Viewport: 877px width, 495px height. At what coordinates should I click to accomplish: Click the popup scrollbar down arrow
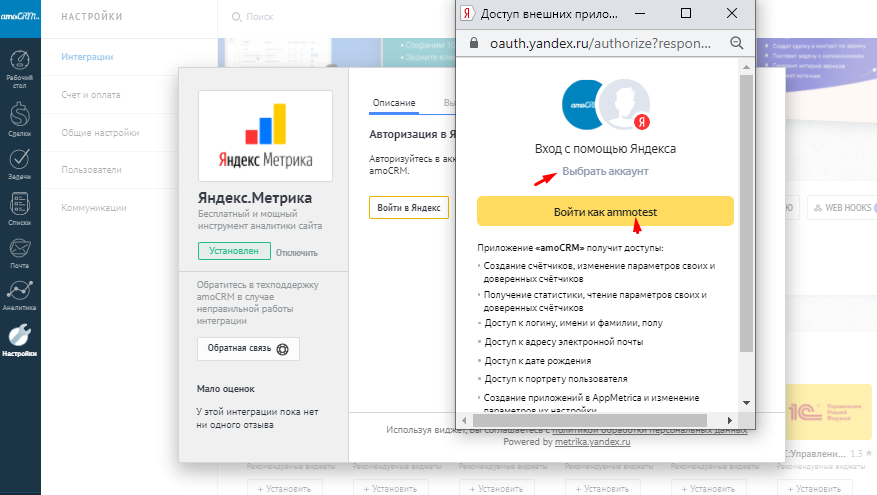tap(746, 403)
